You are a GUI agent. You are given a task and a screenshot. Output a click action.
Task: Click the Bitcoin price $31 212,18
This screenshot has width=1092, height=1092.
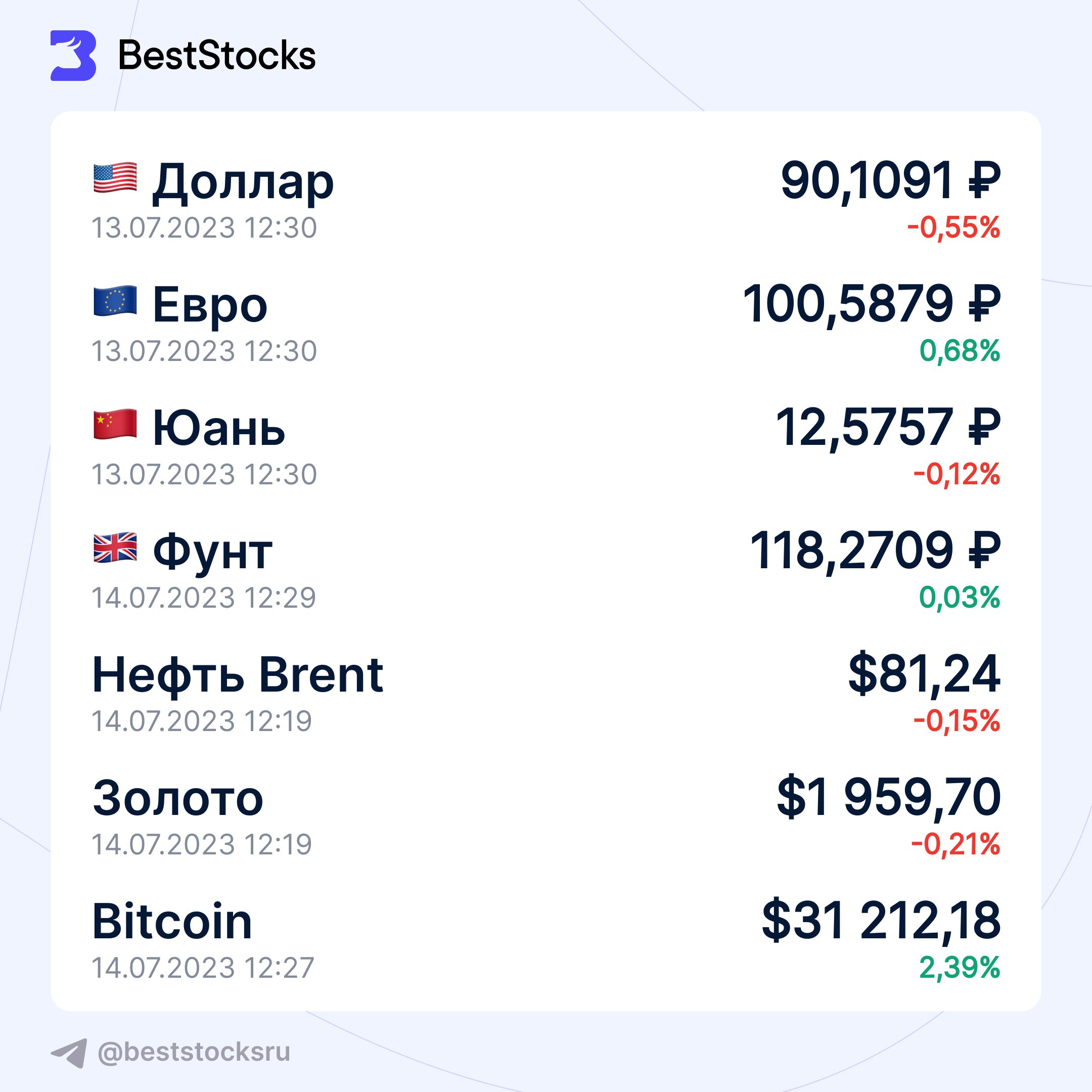click(x=881, y=921)
